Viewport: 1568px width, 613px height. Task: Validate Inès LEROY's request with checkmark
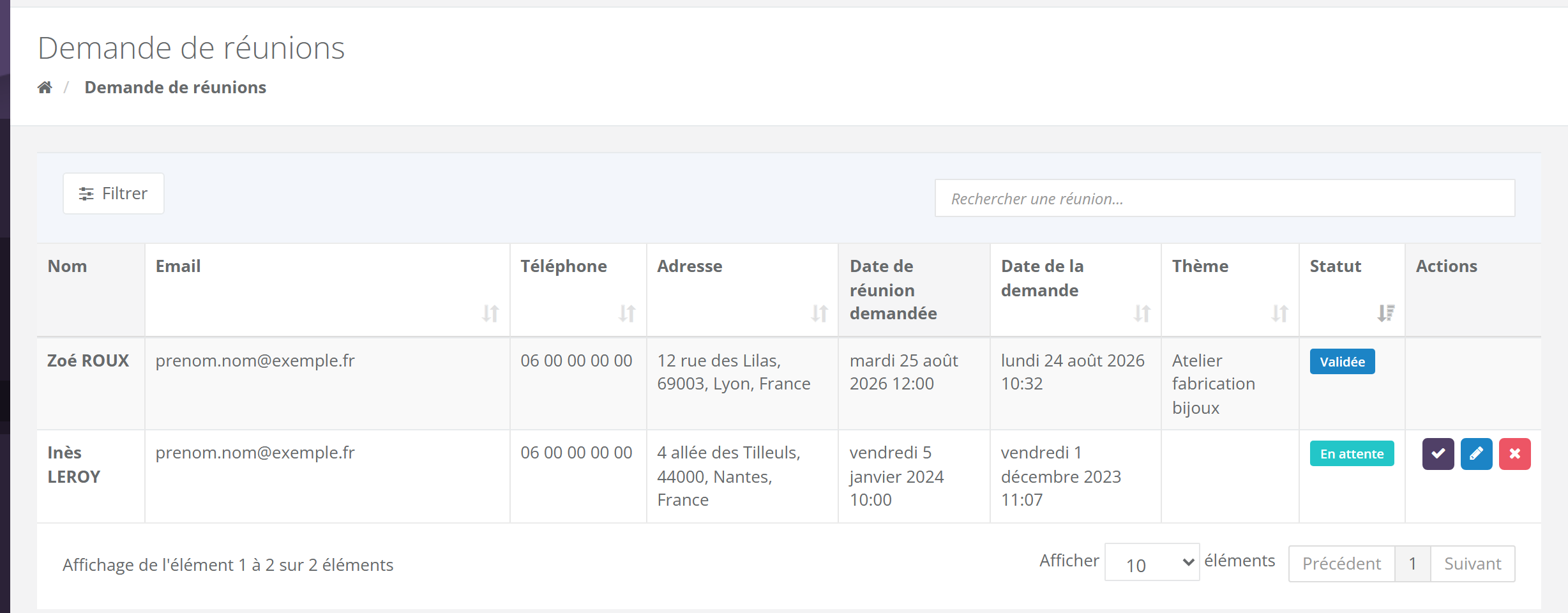(x=1438, y=454)
